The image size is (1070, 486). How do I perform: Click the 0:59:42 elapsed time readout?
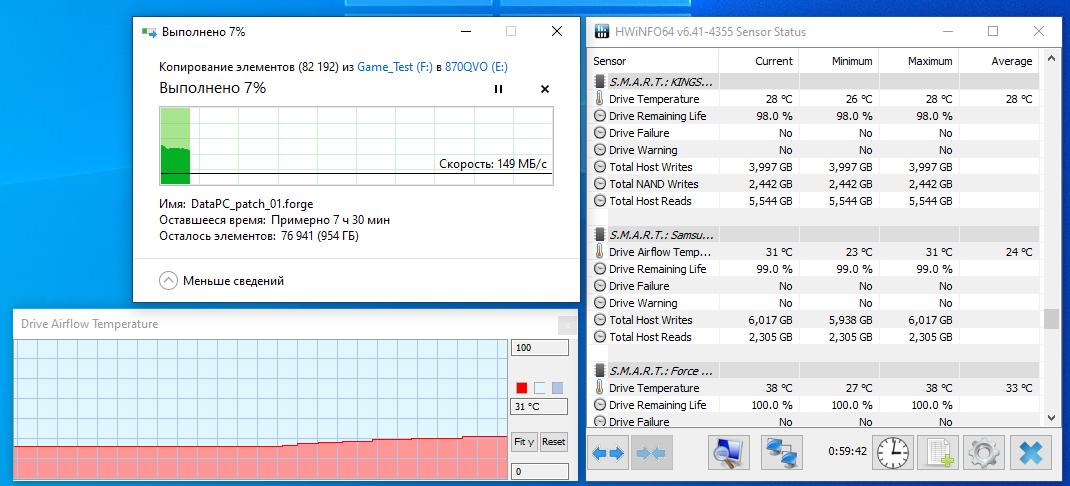[x=848, y=451]
